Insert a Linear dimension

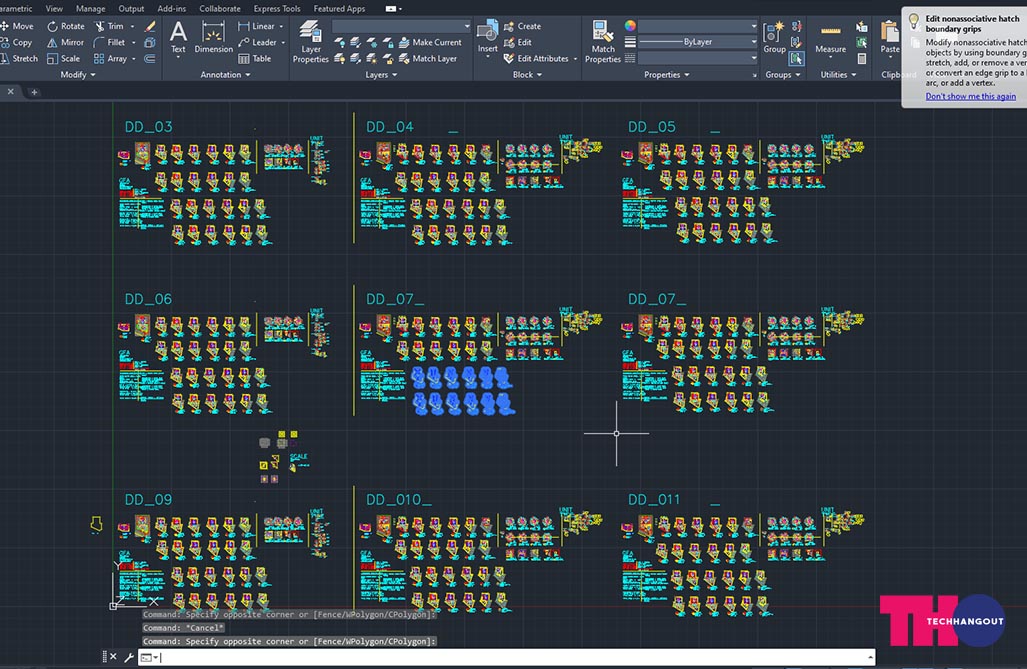click(256, 26)
